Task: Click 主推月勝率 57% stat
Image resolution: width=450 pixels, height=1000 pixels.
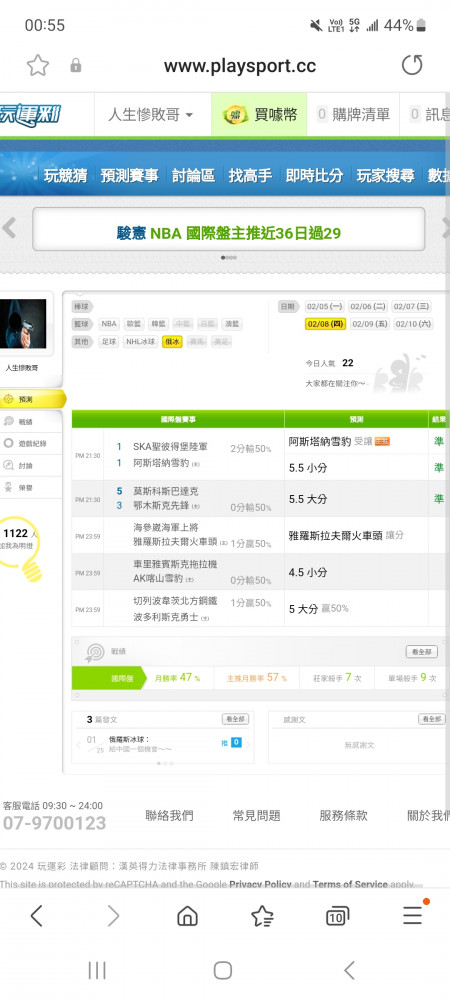Action: click(x=256, y=678)
